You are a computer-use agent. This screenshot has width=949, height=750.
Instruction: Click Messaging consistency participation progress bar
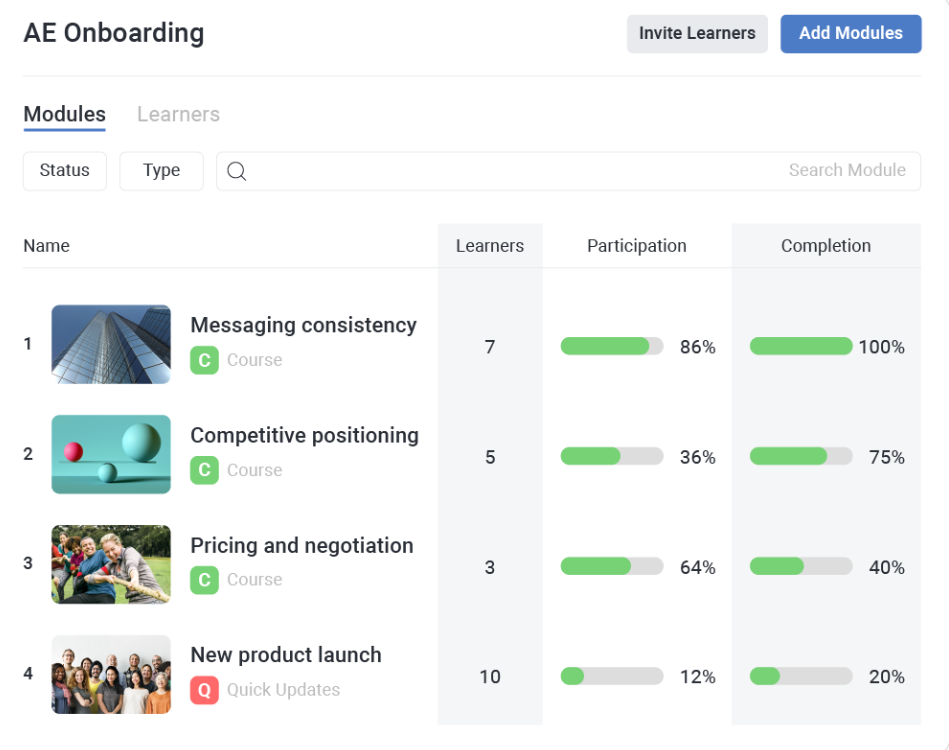pyautogui.click(x=612, y=347)
